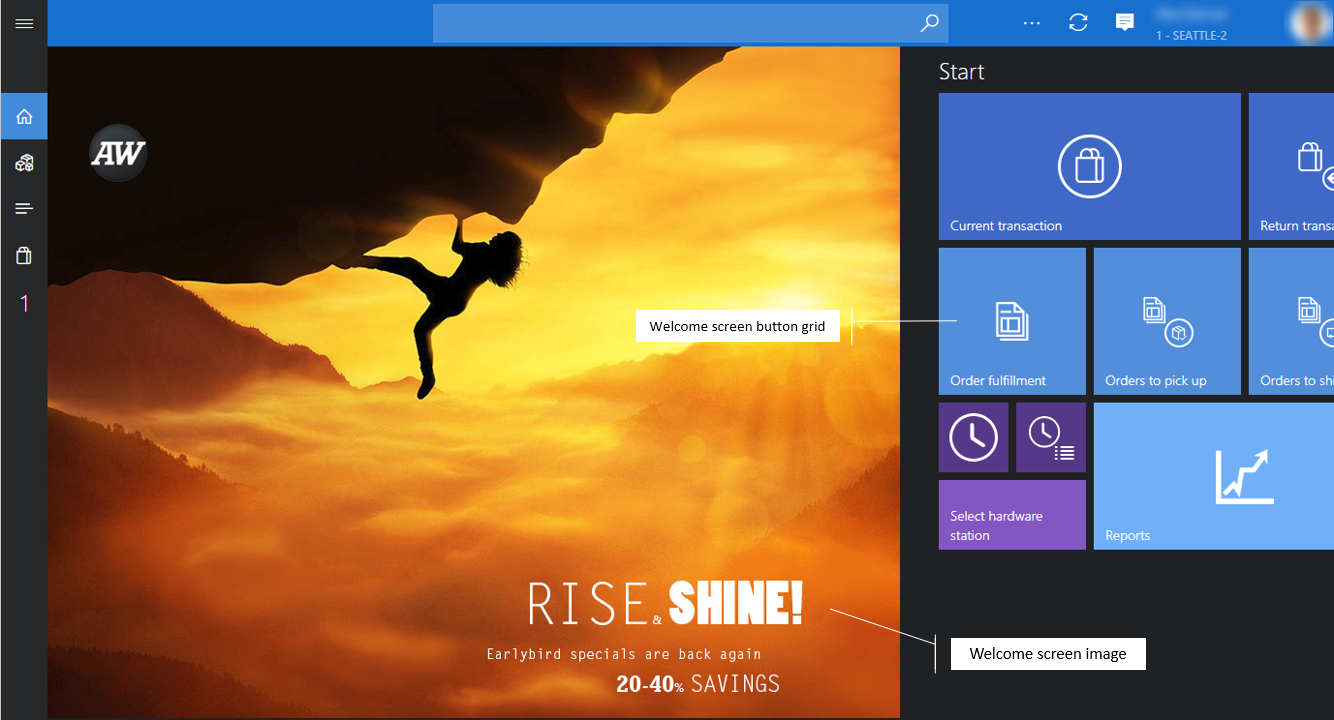Viewport: 1334px width, 720px height.
Task: Open the Reports tile
Action: click(1213, 476)
